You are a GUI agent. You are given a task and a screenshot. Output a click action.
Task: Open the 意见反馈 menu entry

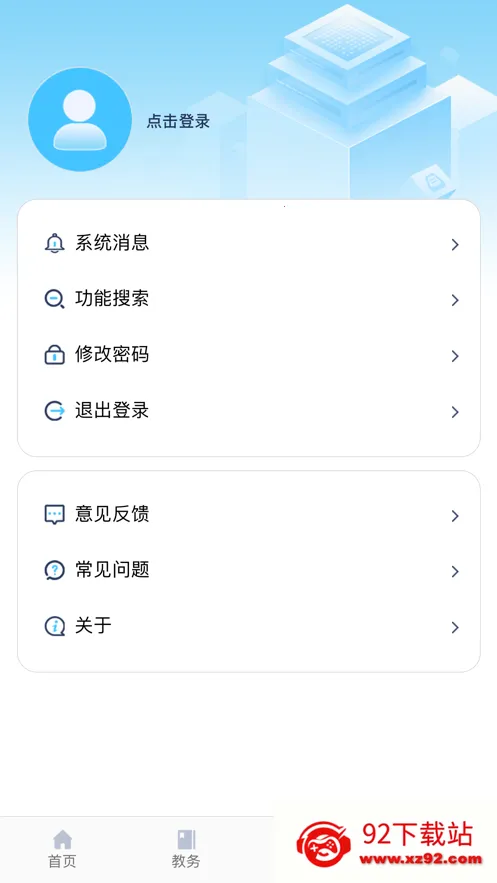click(249, 515)
